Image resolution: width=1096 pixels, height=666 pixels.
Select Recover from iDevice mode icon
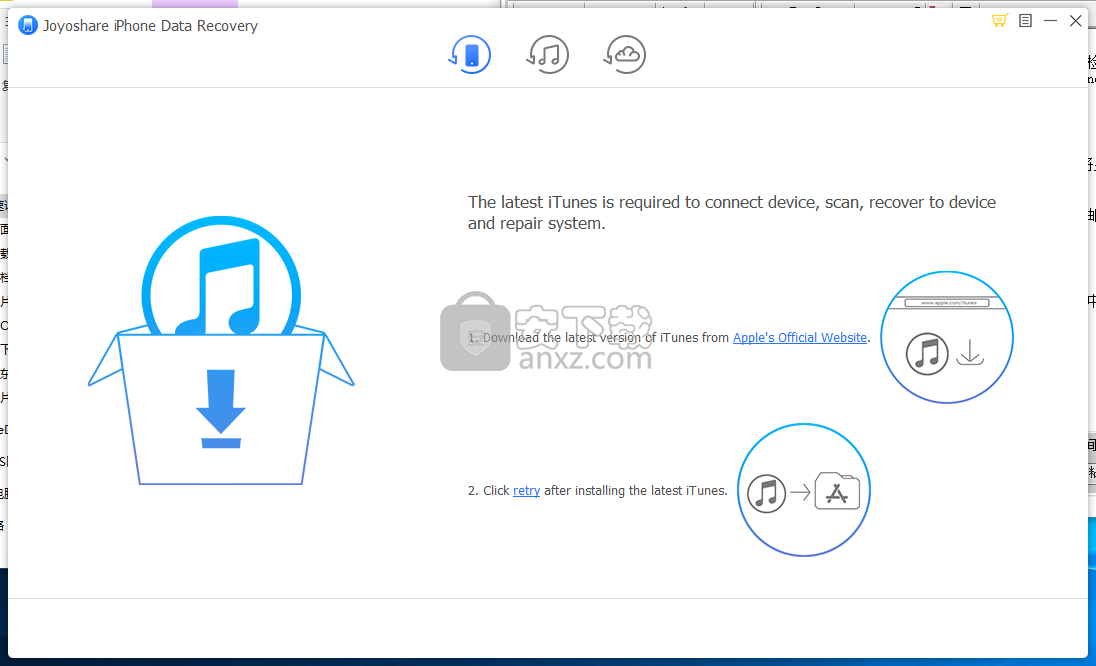pos(470,55)
